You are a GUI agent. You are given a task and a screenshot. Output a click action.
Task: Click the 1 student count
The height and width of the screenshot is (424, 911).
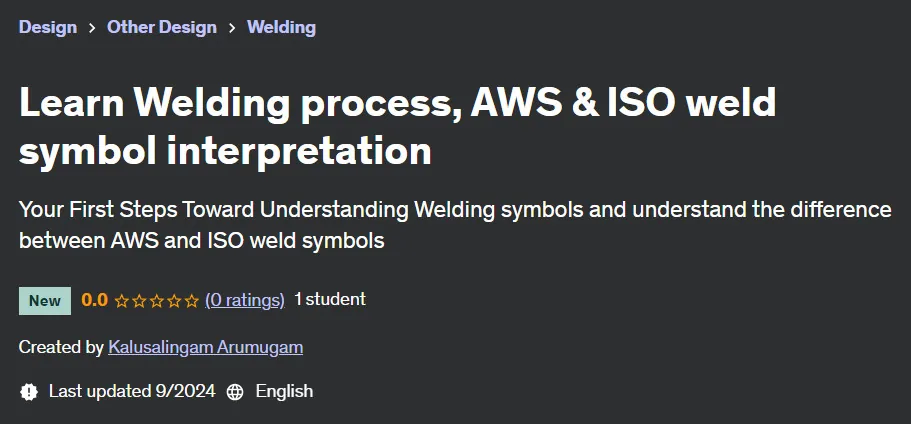click(330, 299)
